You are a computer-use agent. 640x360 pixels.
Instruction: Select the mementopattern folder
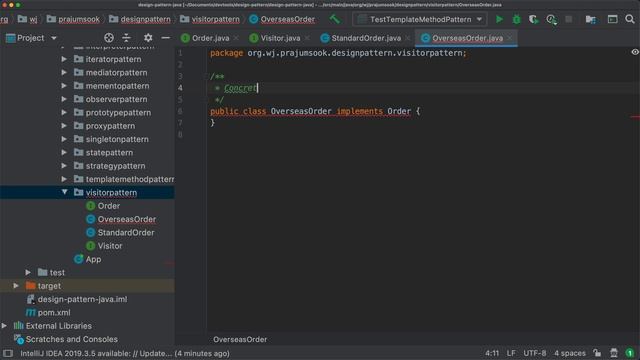pos(117,86)
